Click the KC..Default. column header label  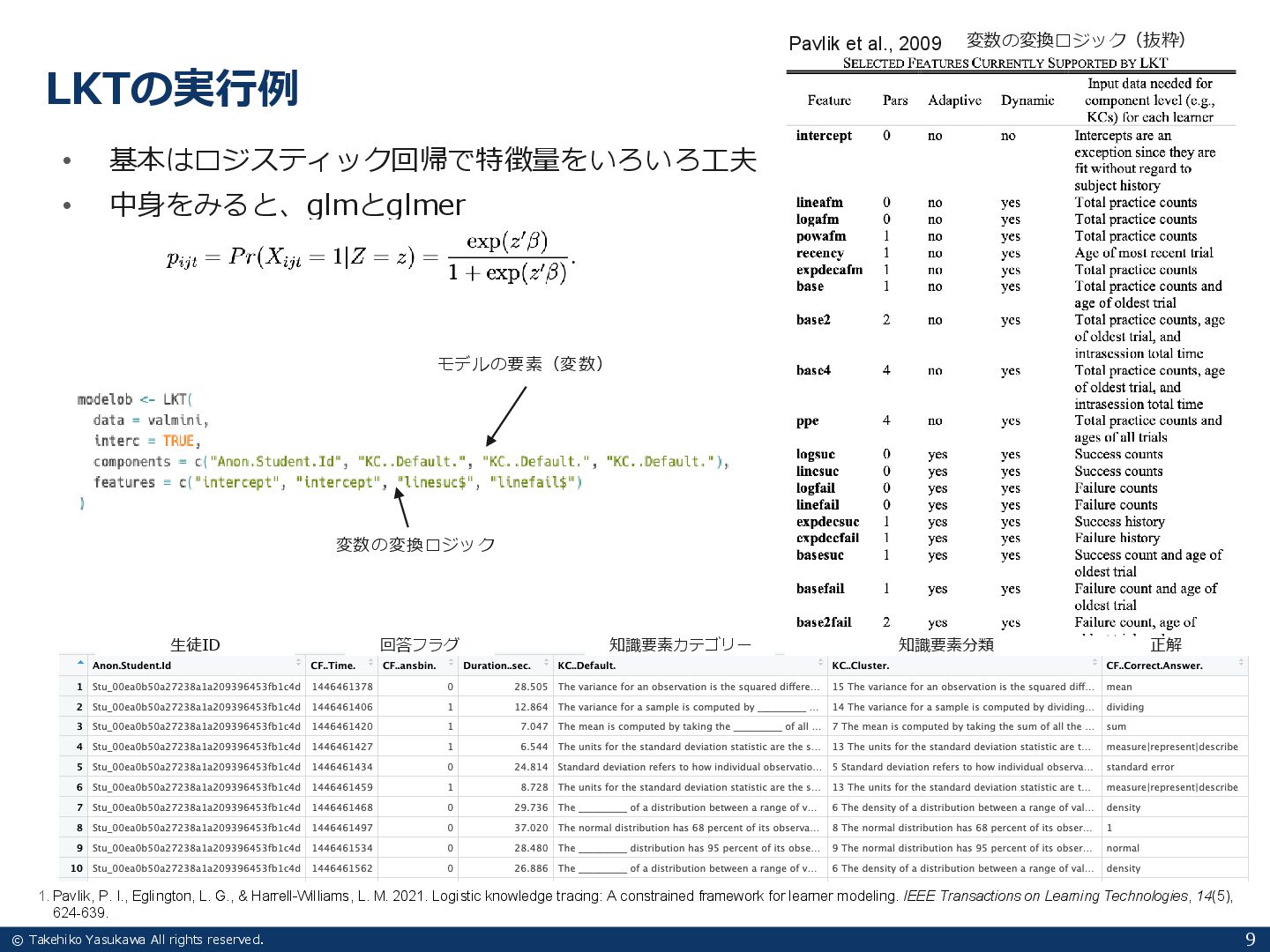click(x=586, y=666)
